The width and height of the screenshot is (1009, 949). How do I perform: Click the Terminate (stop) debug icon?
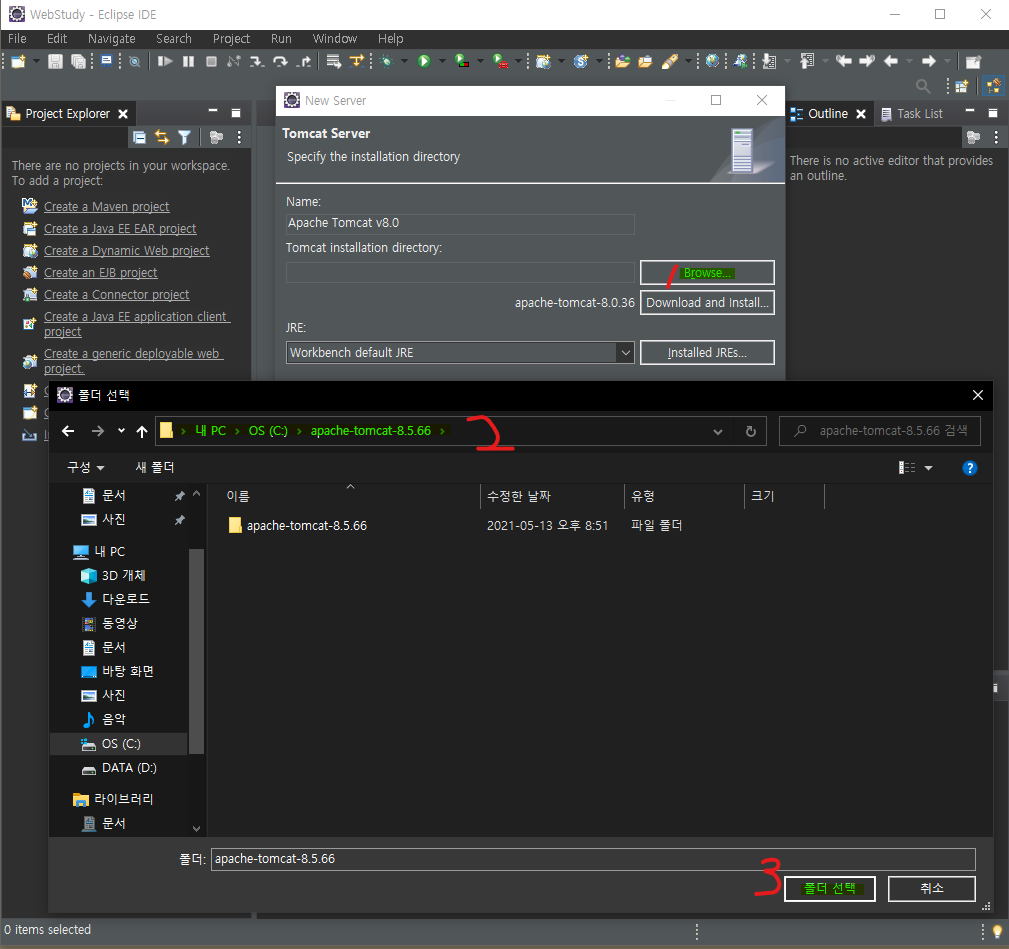pyautogui.click(x=211, y=62)
